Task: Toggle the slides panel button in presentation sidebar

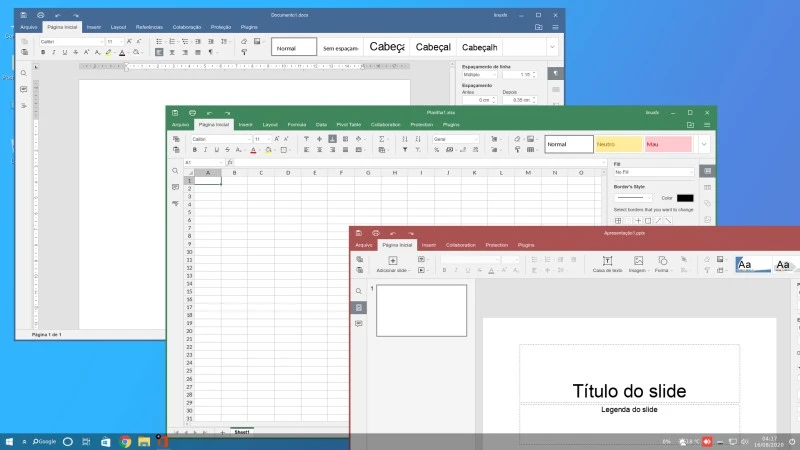Action: 360,307
